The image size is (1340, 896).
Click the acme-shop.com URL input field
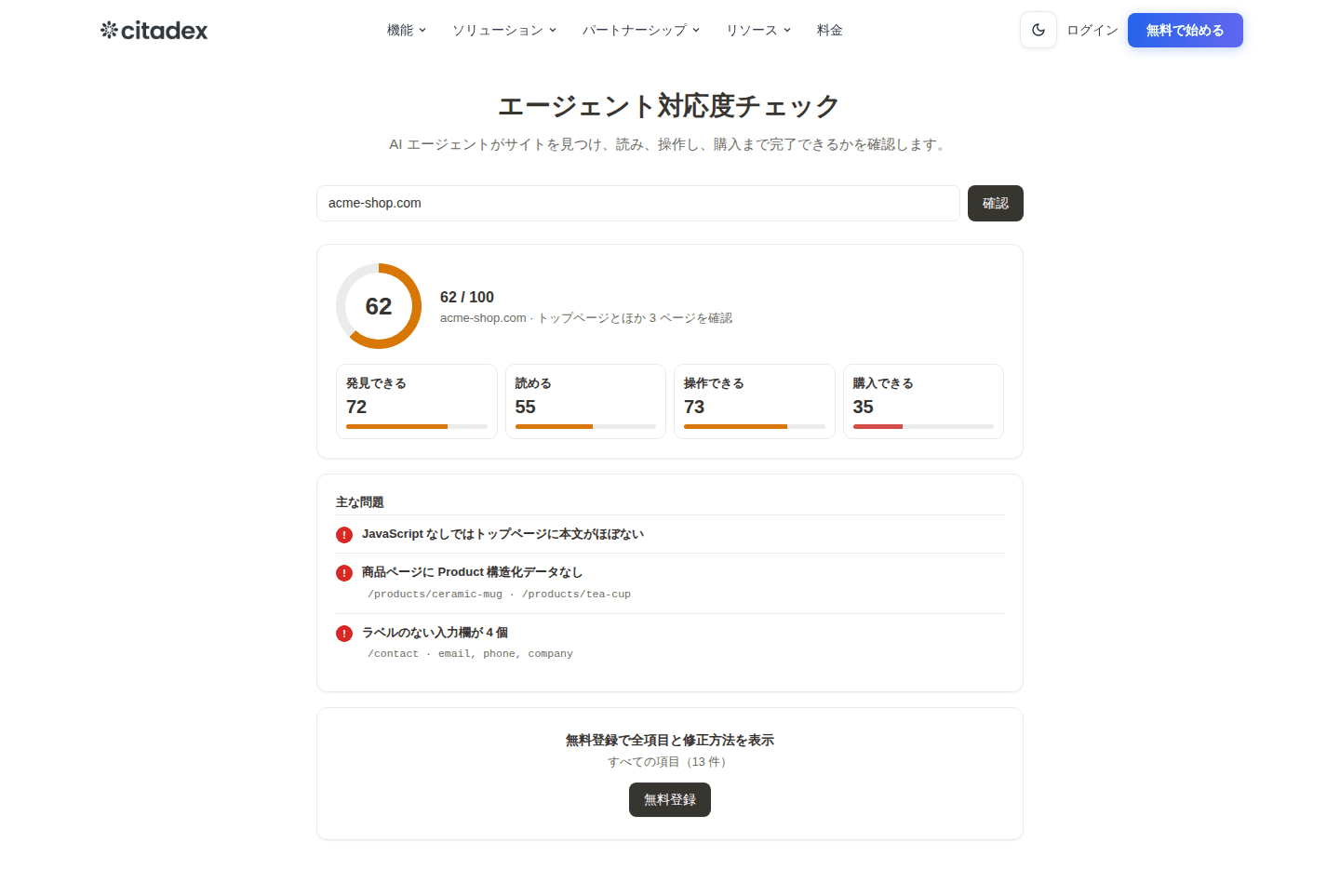coord(638,203)
